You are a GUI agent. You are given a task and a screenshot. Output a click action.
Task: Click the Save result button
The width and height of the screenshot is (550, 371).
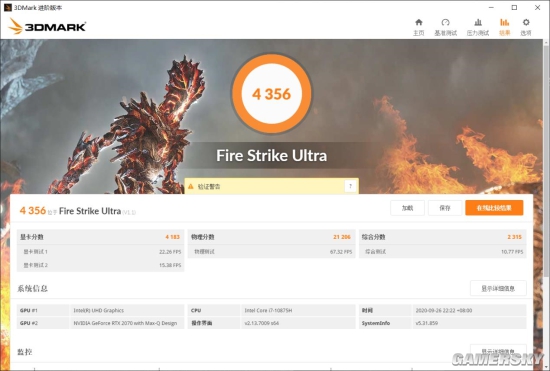pos(445,208)
